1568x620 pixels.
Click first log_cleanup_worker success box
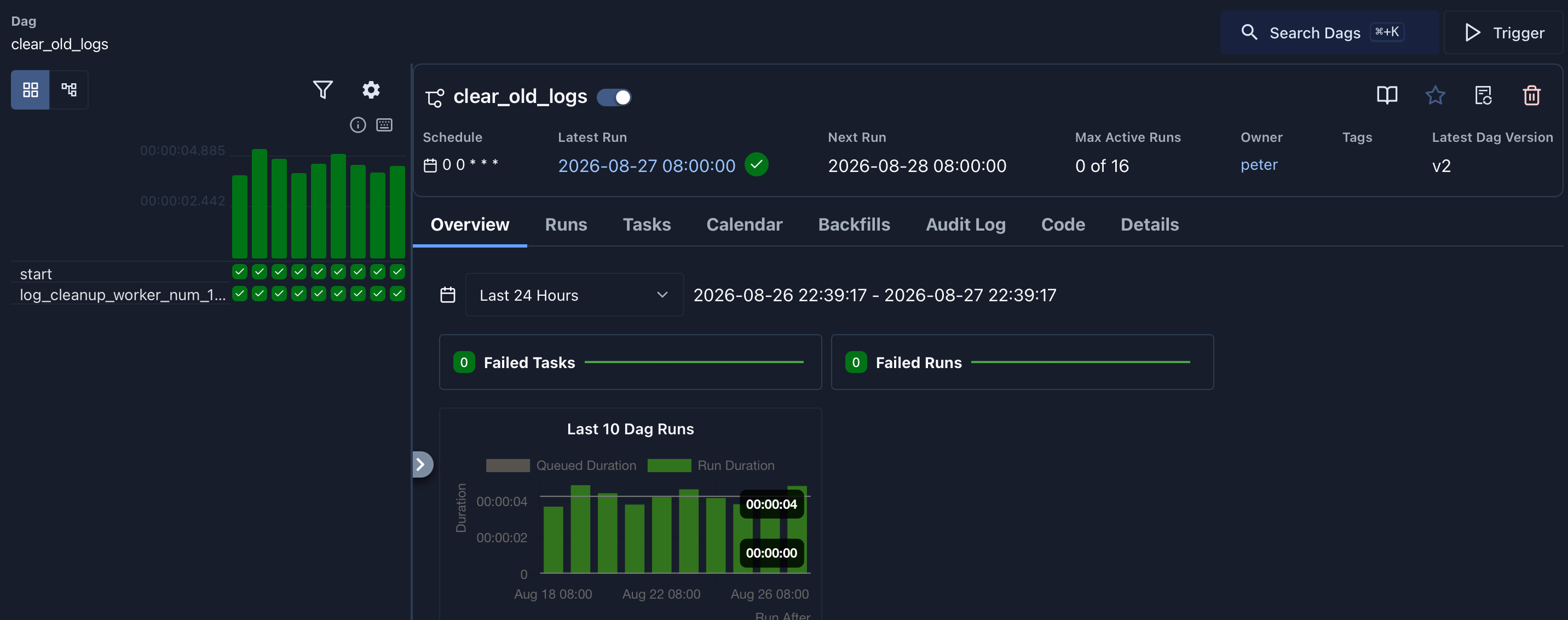click(x=240, y=294)
